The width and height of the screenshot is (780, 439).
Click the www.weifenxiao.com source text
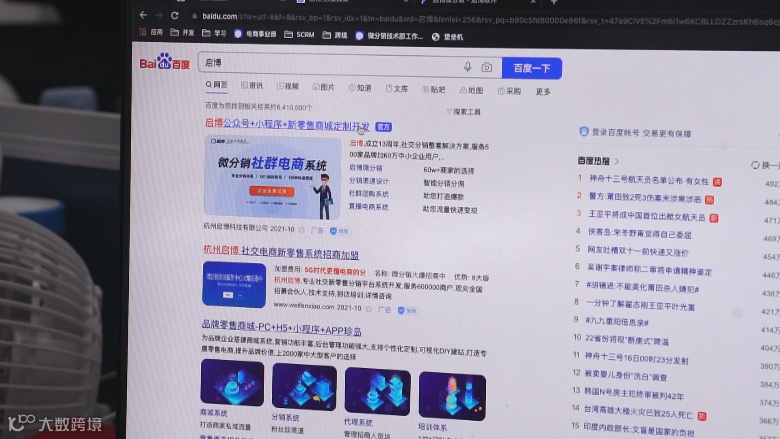point(304,305)
